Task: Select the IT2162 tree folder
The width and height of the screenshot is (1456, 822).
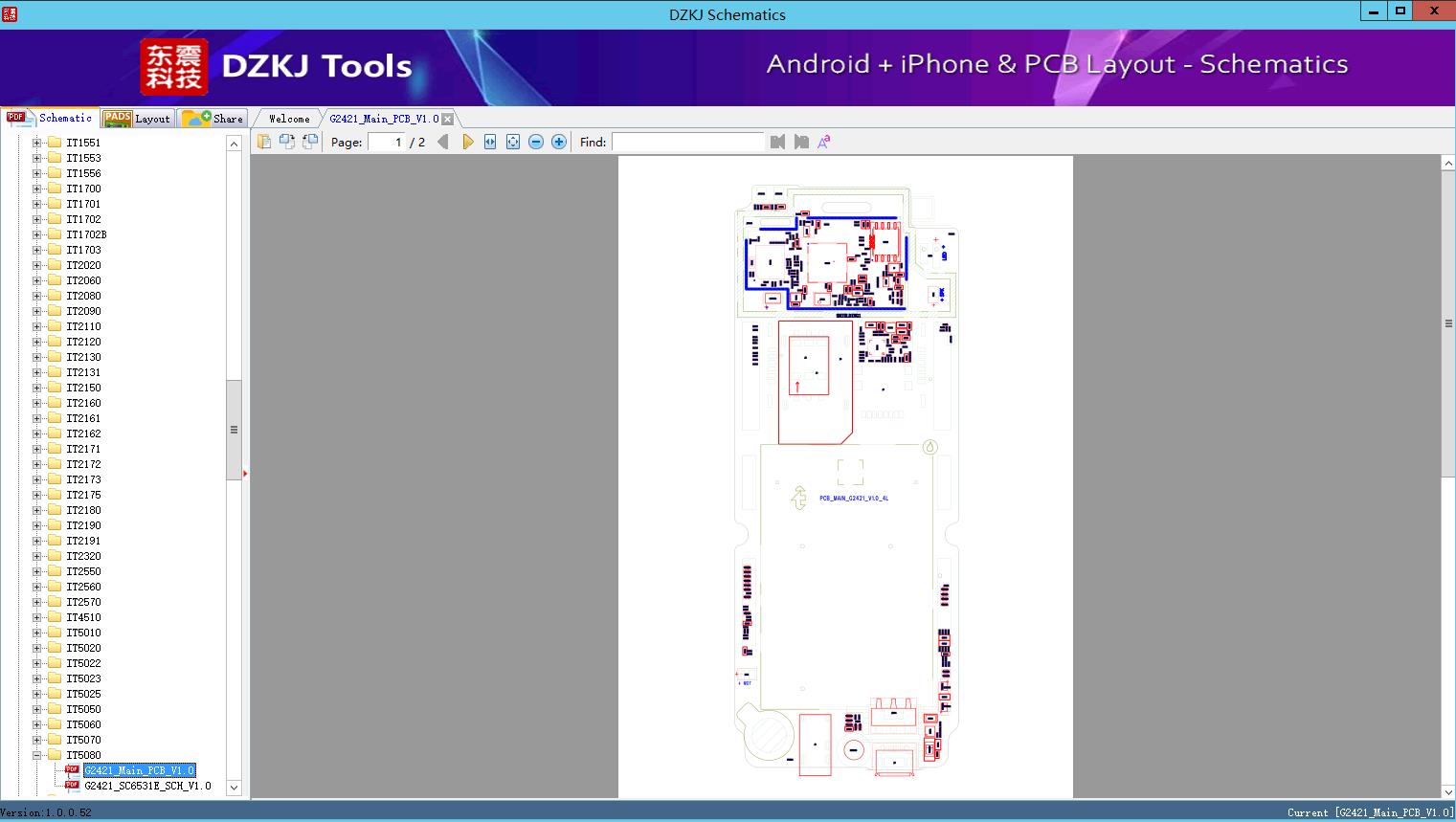Action: pos(83,433)
